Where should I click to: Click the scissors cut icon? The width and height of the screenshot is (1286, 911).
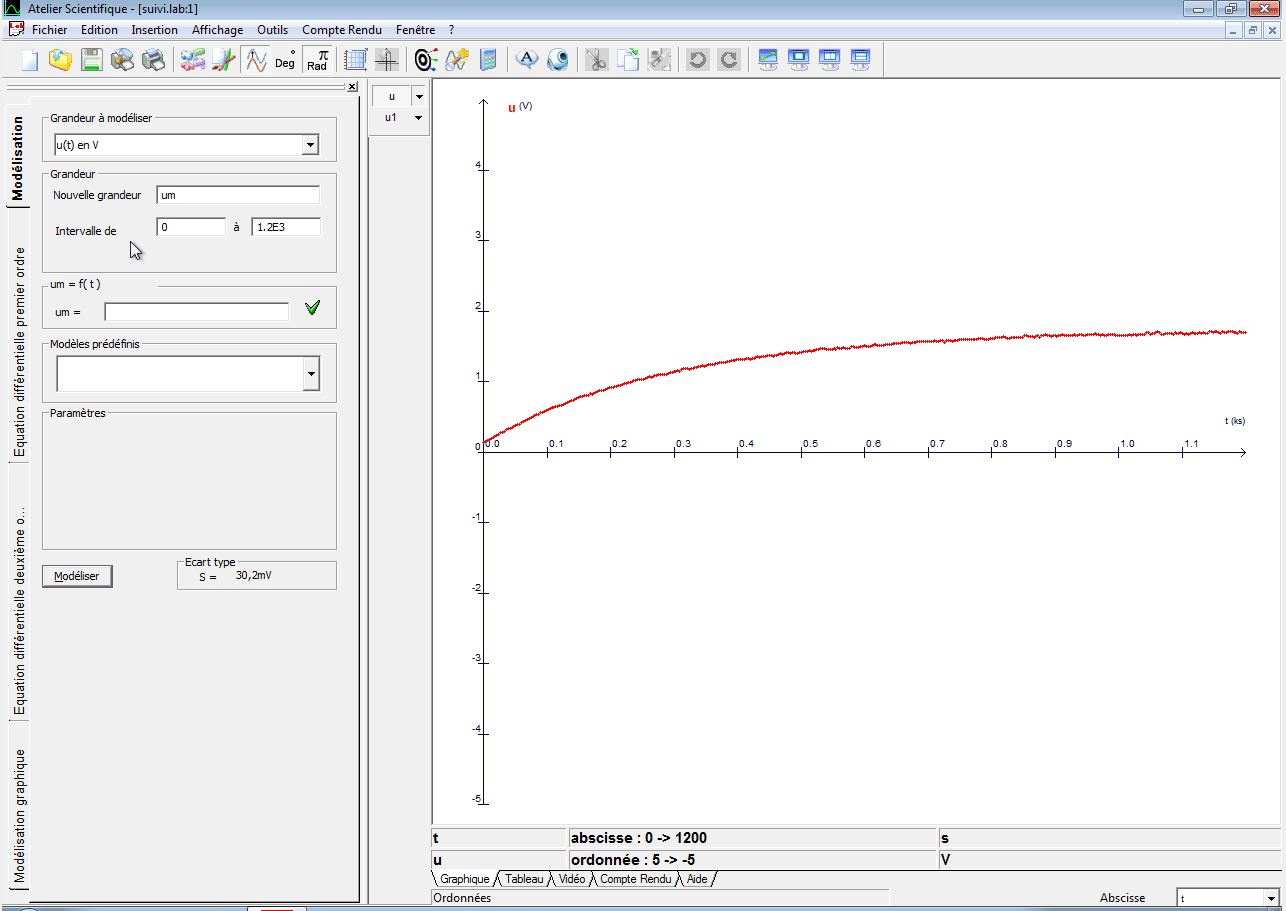(597, 60)
